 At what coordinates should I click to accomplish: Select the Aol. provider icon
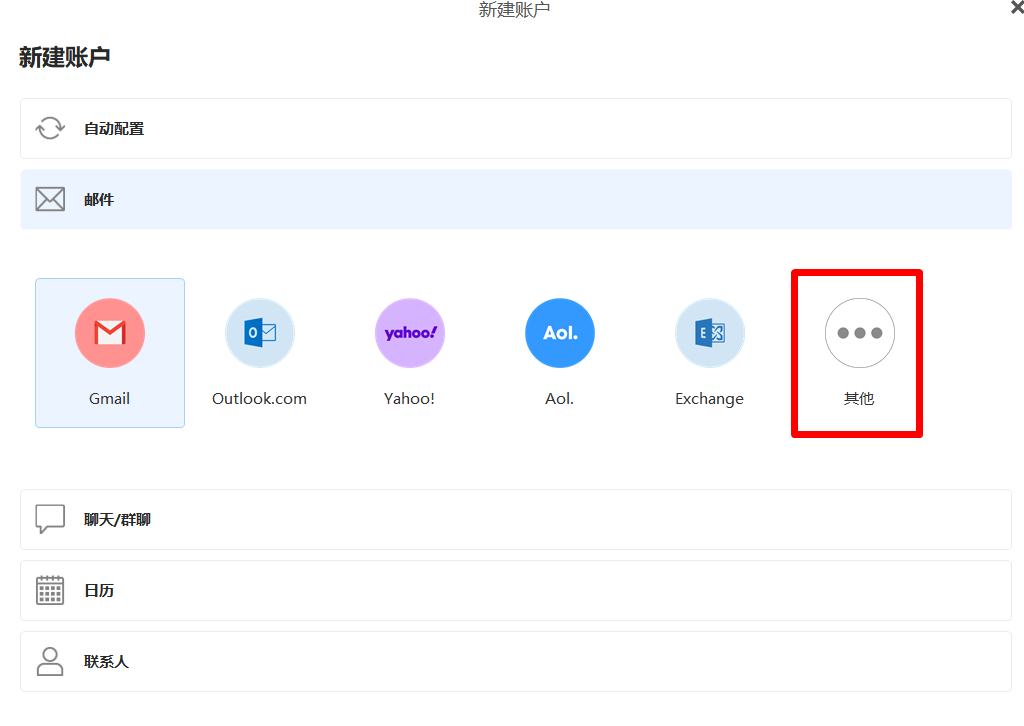point(560,333)
